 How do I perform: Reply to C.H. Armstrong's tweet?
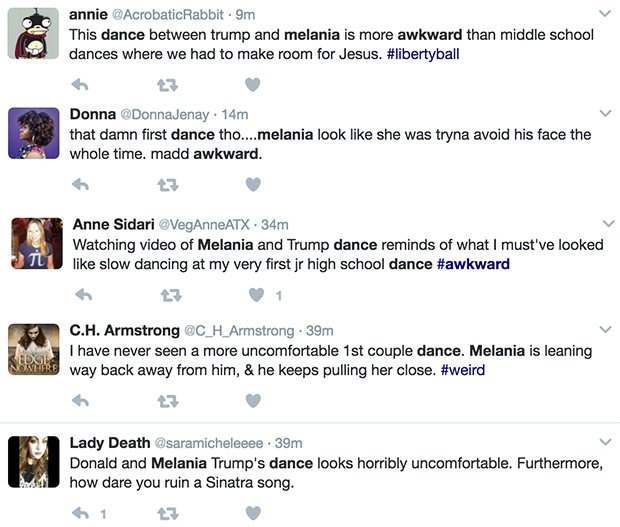pyautogui.click(x=82, y=401)
